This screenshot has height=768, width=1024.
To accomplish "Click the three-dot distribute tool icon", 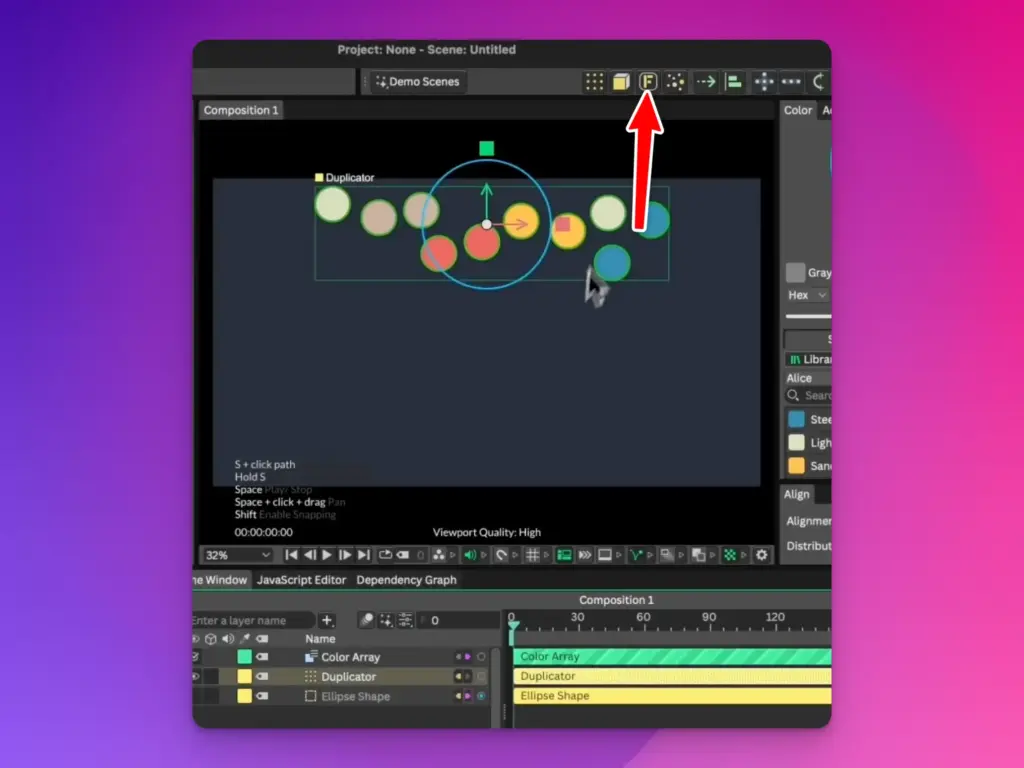I will 791,82.
